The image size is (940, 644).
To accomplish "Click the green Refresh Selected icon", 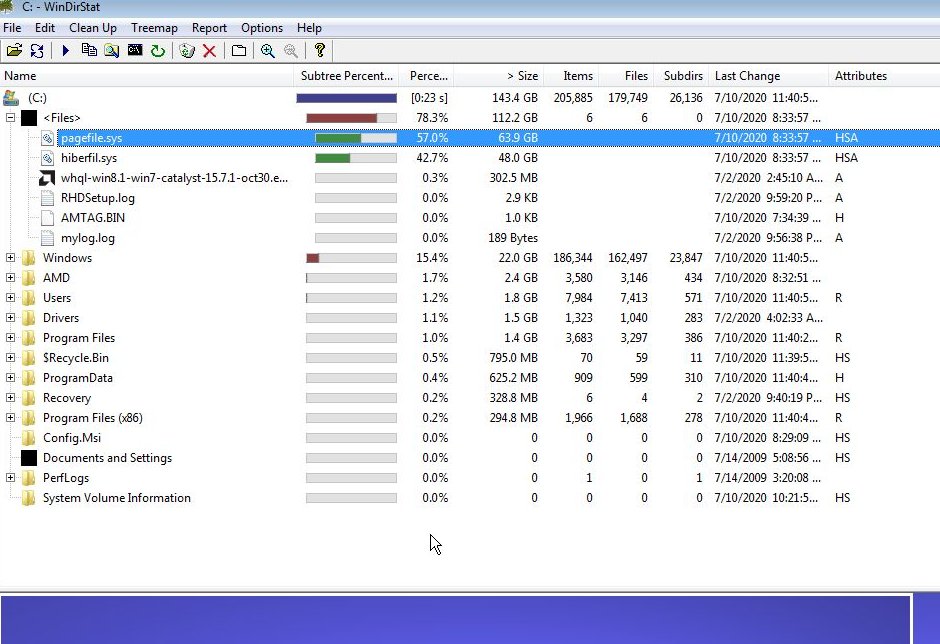I will (x=158, y=50).
